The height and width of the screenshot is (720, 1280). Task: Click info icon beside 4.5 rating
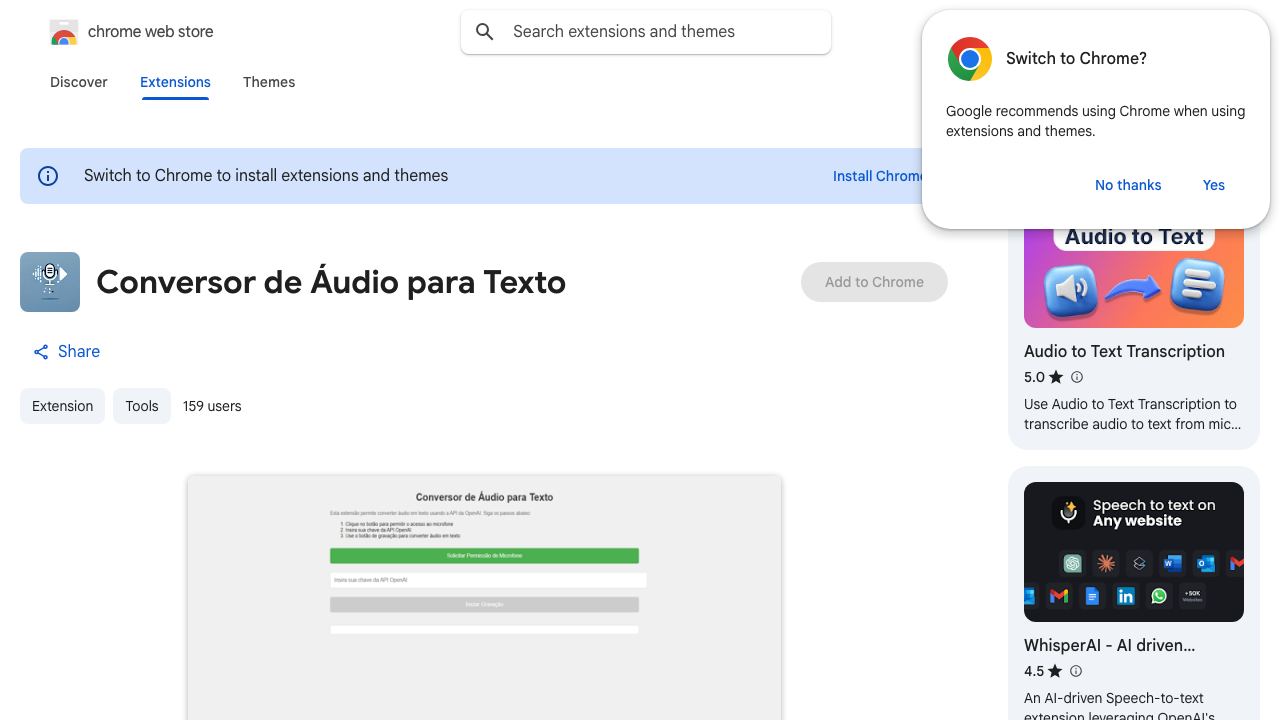coord(1076,671)
